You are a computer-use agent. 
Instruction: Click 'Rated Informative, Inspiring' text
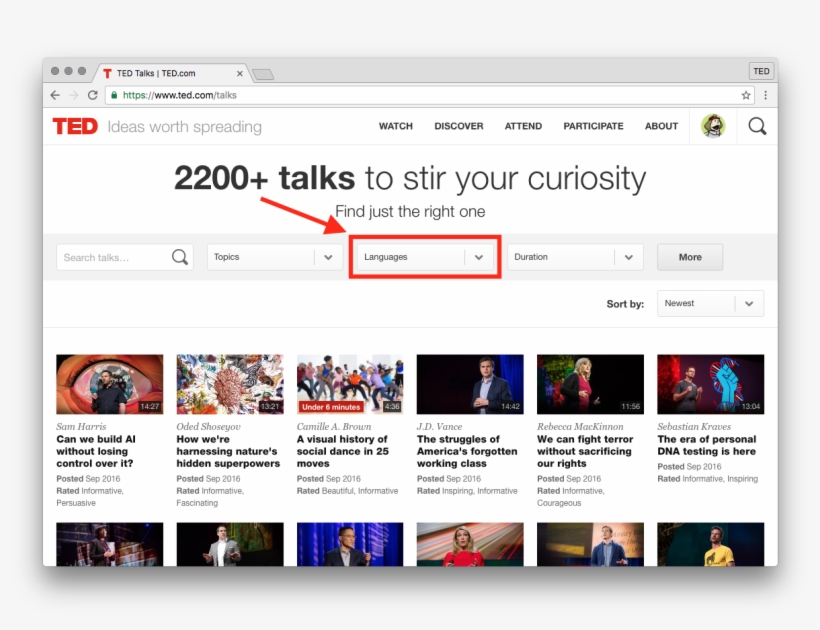tap(707, 479)
